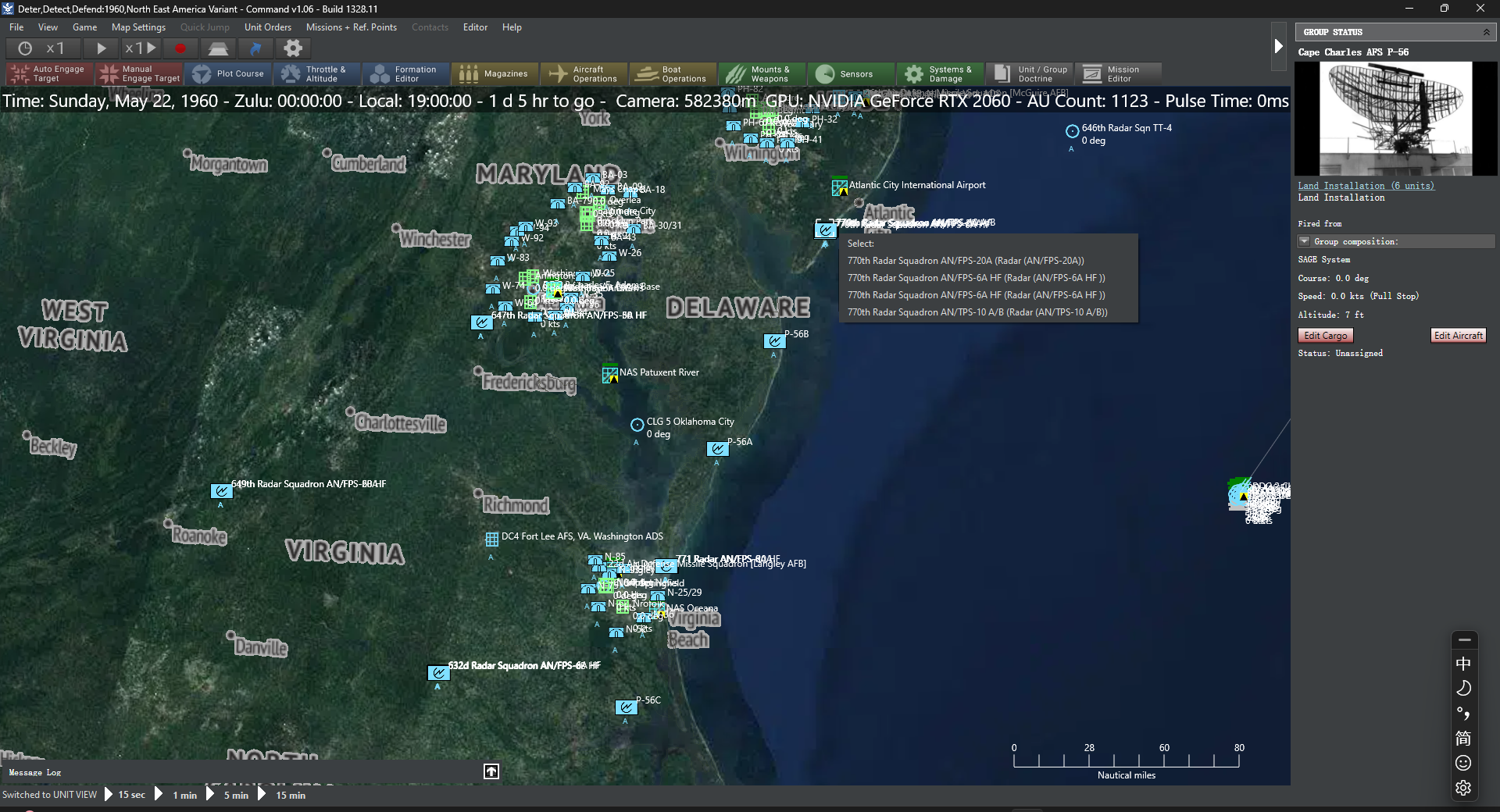Select the 632d Radar Squadron icon
1500x812 pixels.
[438, 673]
